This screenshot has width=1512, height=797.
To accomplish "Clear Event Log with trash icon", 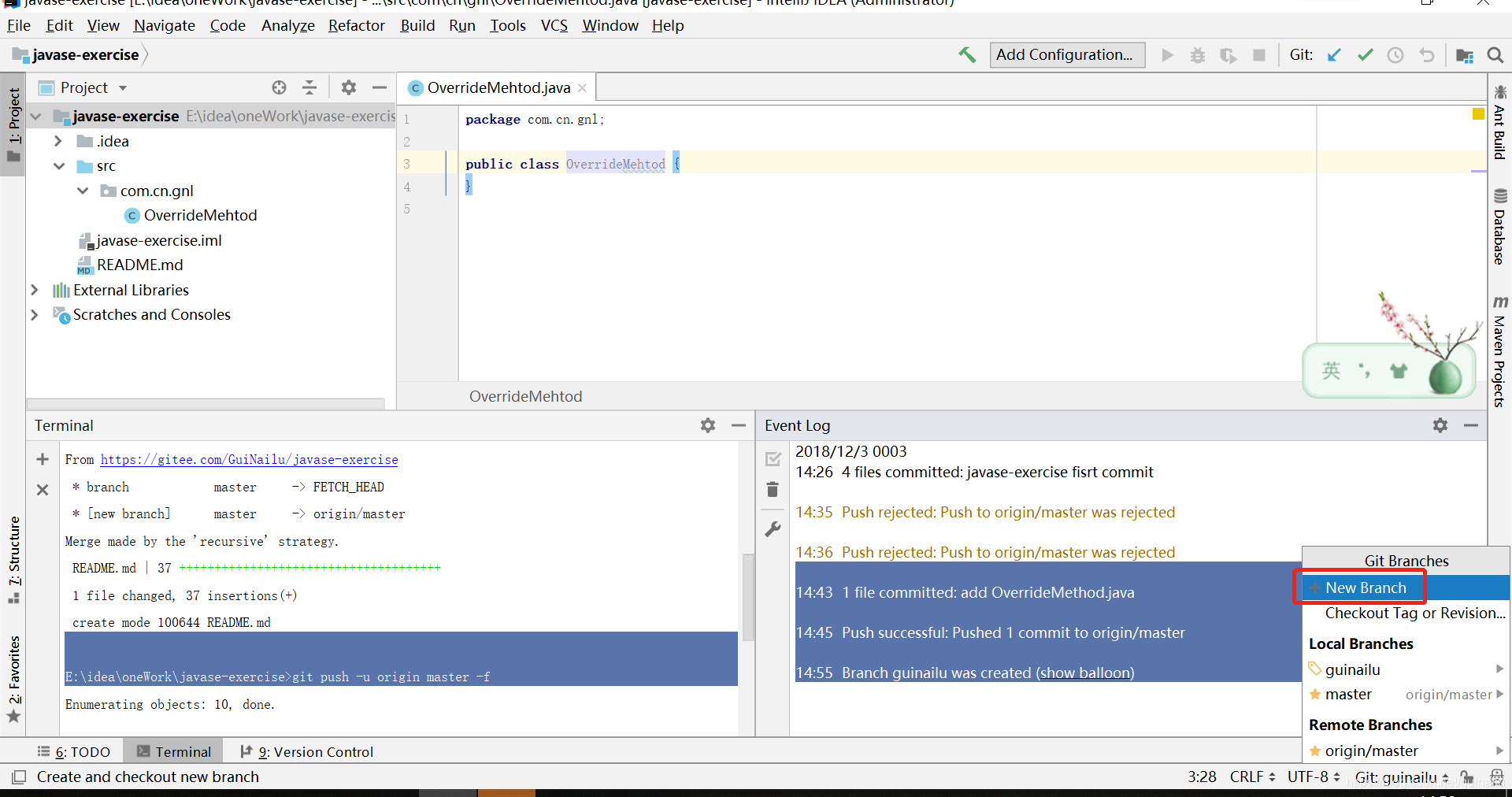I will (x=773, y=490).
